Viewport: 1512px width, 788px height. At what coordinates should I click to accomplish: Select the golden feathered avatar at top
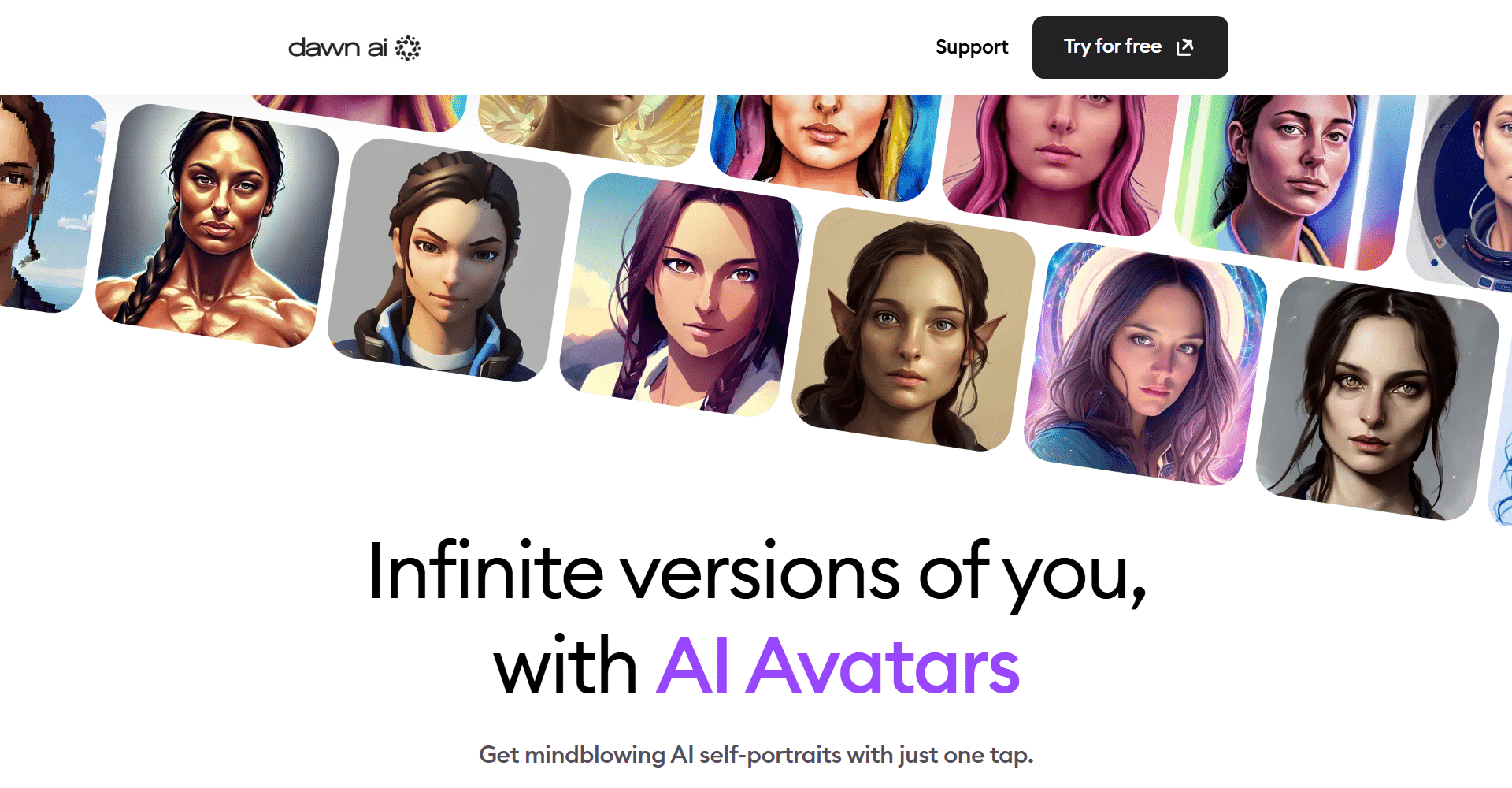(592, 128)
